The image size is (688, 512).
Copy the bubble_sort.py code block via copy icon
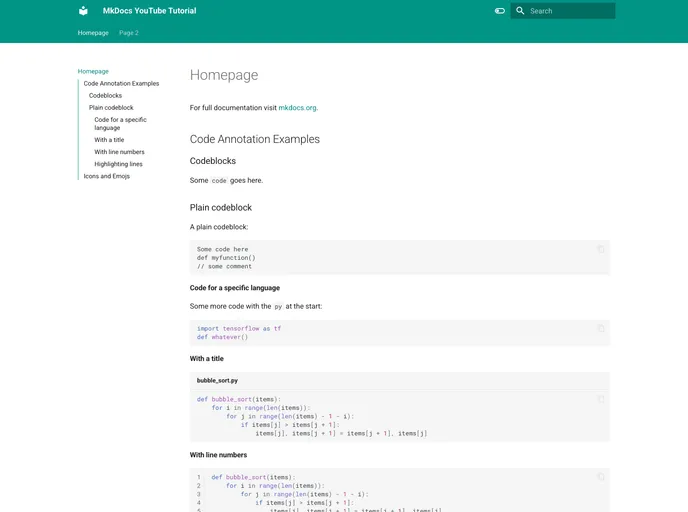coord(601,399)
